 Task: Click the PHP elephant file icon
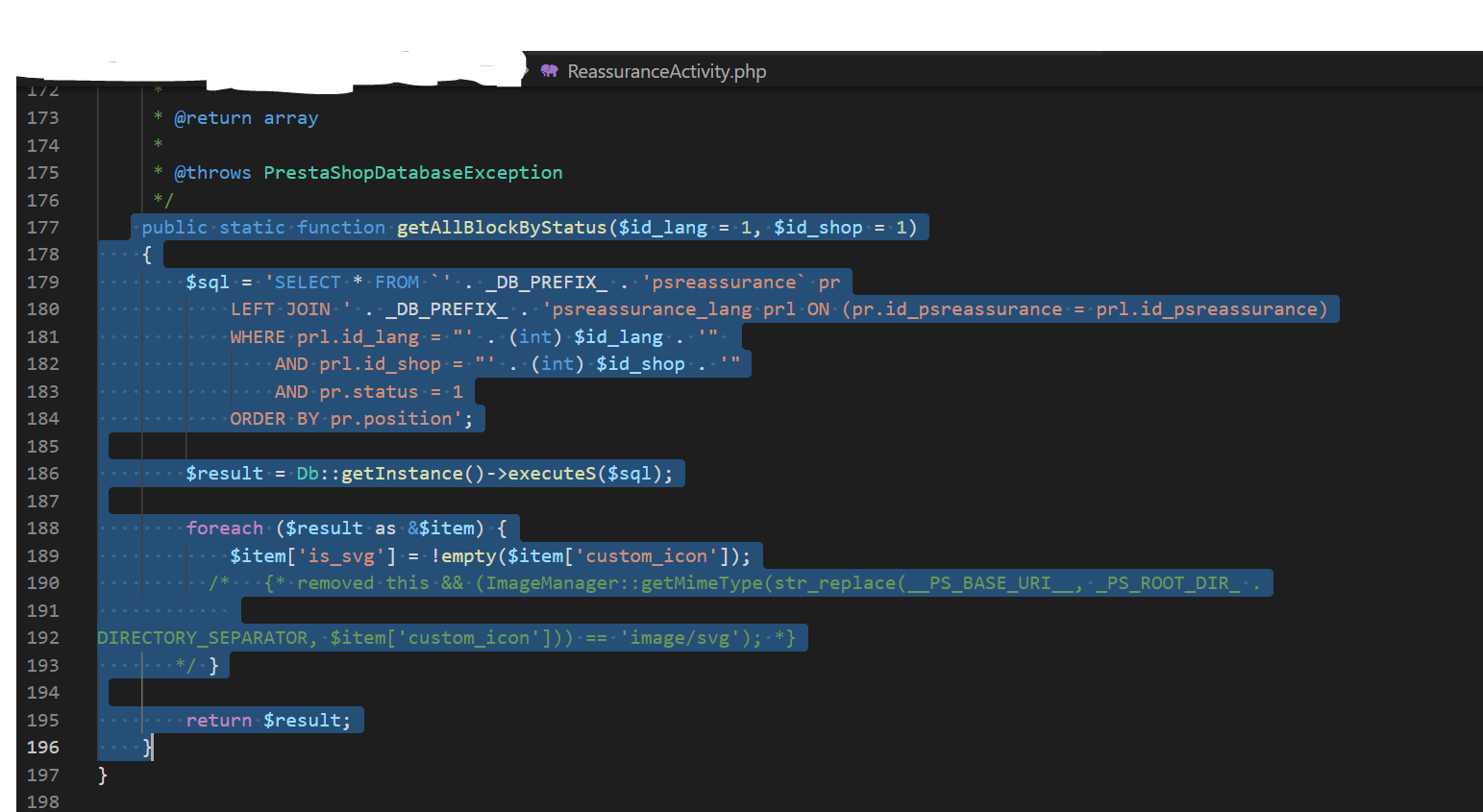(x=550, y=71)
